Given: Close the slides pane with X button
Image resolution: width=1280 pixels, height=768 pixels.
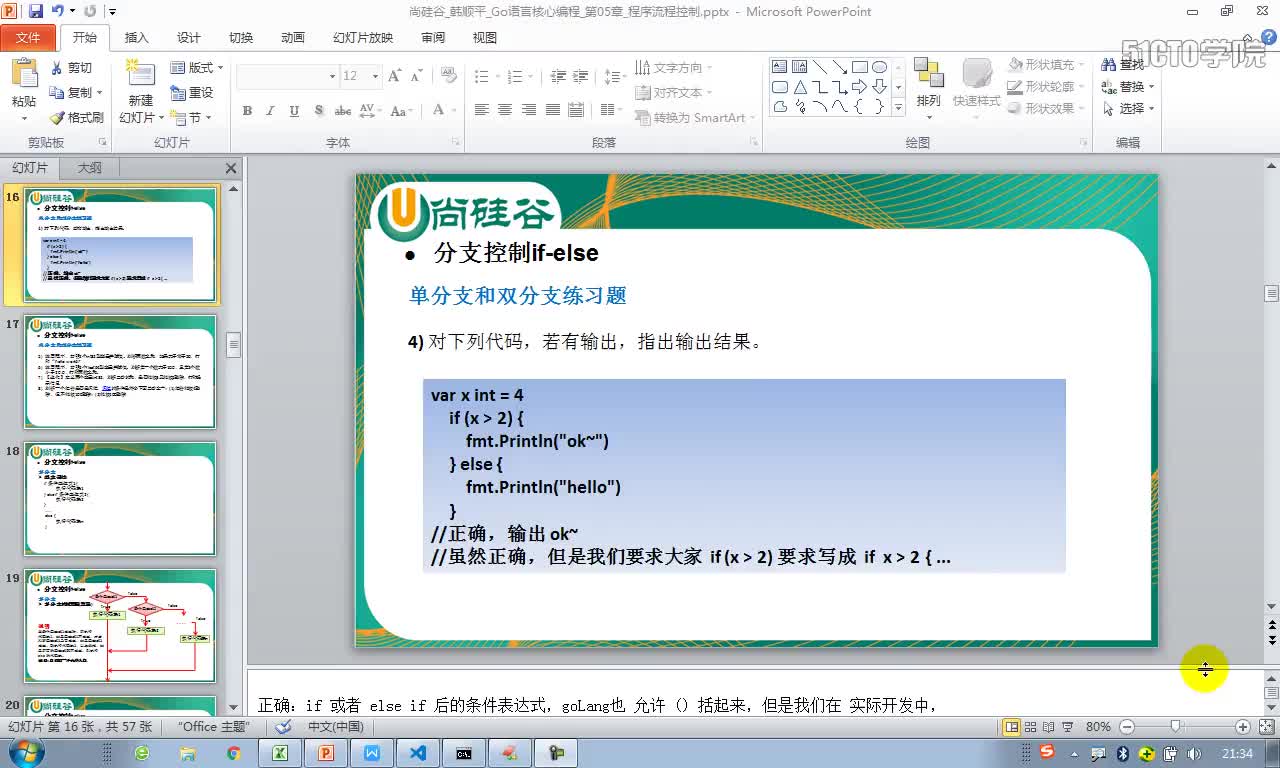Looking at the screenshot, I should pyautogui.click(x=231, y=168).
